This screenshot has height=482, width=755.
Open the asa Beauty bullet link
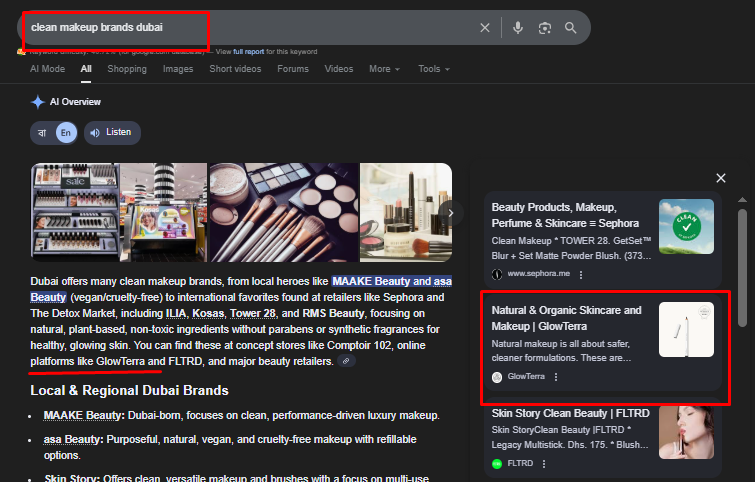point(72,440)
